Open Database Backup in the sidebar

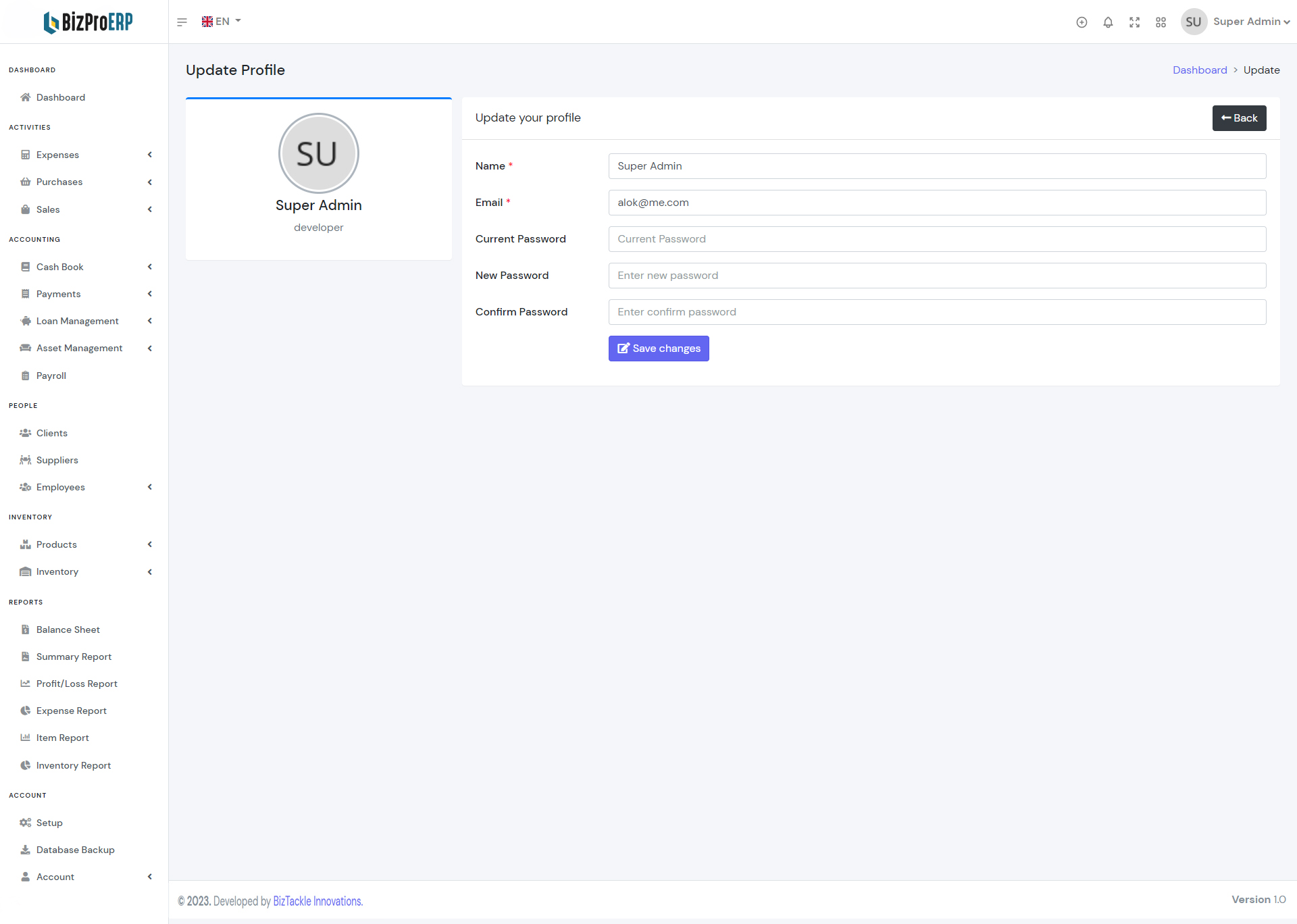[75, 850]
